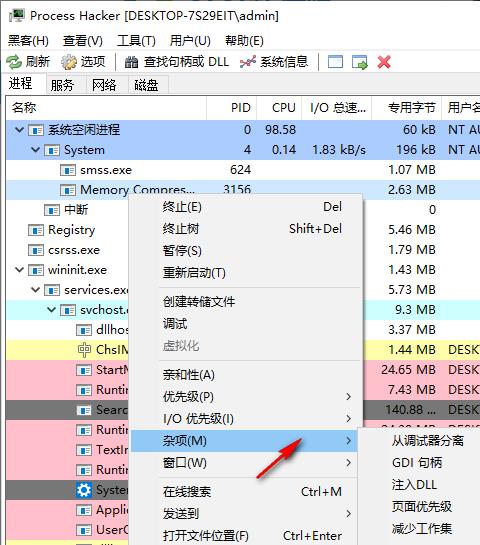480x545 pixels.
Task: Open the 黑客(H) menu
Action: click(28, 41)
